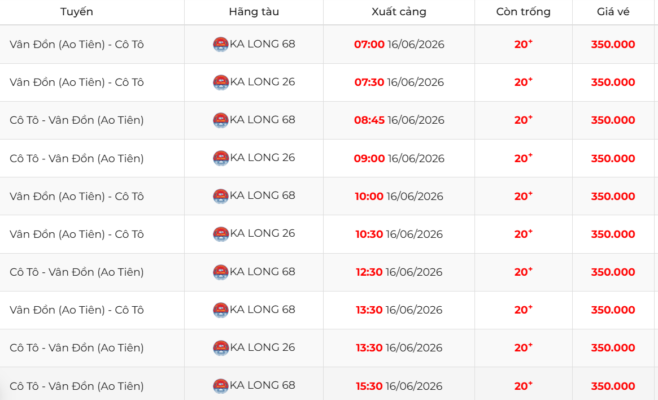Click the KA LONG 68 logo in 08:45 row
Viewport: 658px width, 400px height.
[x=221, y=120]
